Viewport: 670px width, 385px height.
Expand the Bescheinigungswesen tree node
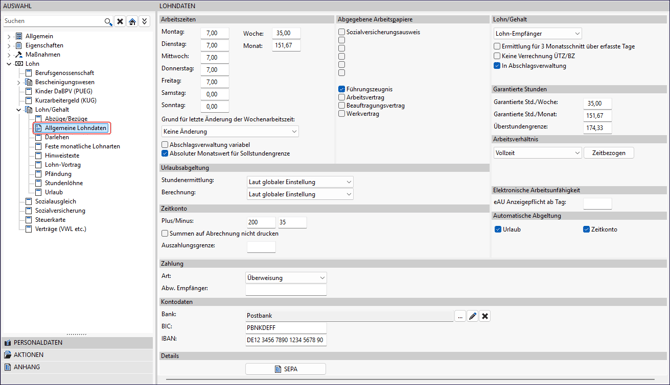click(18, 82)
